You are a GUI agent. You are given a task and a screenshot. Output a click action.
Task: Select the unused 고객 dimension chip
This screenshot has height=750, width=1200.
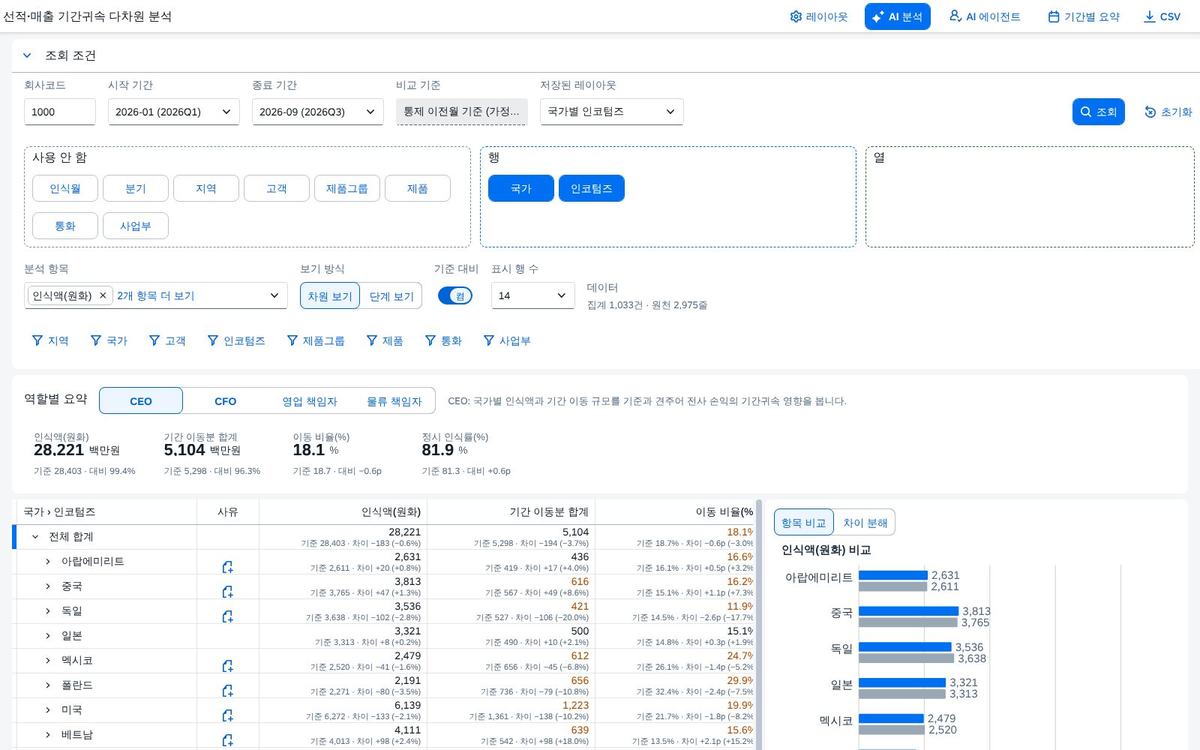276,188
